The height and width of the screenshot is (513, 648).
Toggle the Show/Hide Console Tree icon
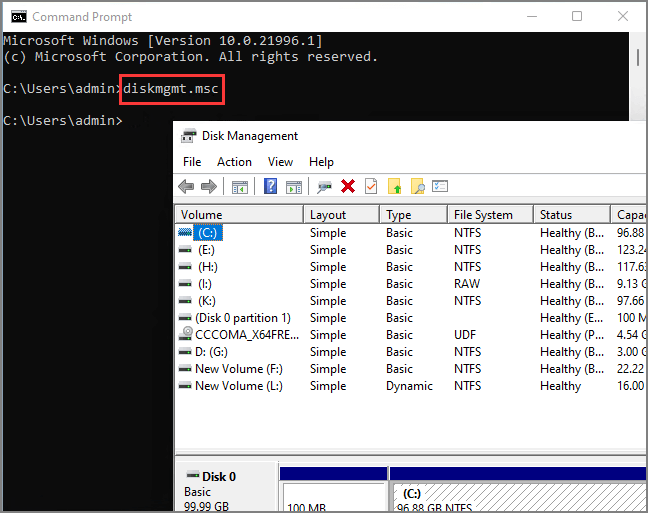(x=240, y=186)
